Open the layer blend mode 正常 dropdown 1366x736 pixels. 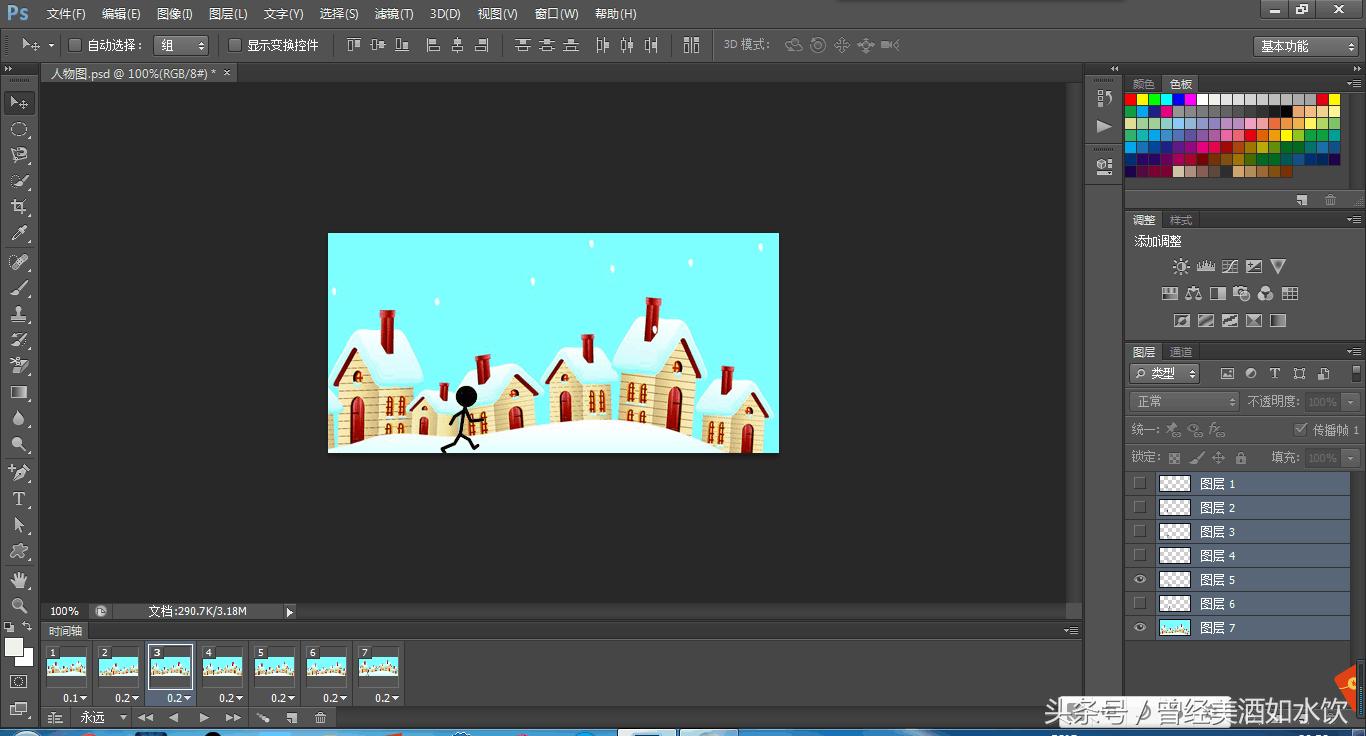(1185, 401)
